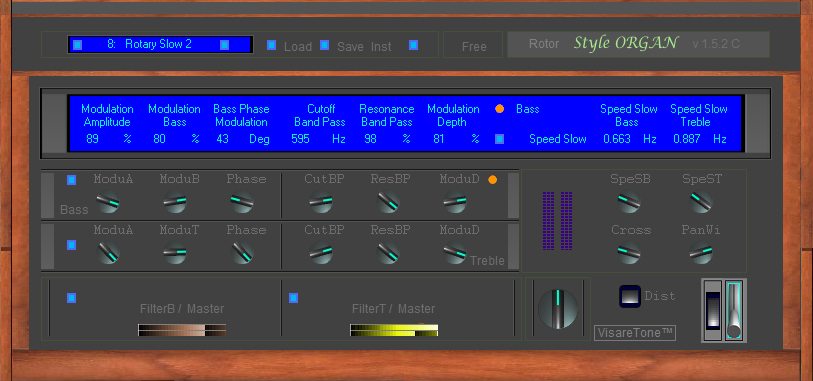Viewport: 813px width, 381px height.
Task: Click the Free label in the top bar
Action: pos(474,47)
